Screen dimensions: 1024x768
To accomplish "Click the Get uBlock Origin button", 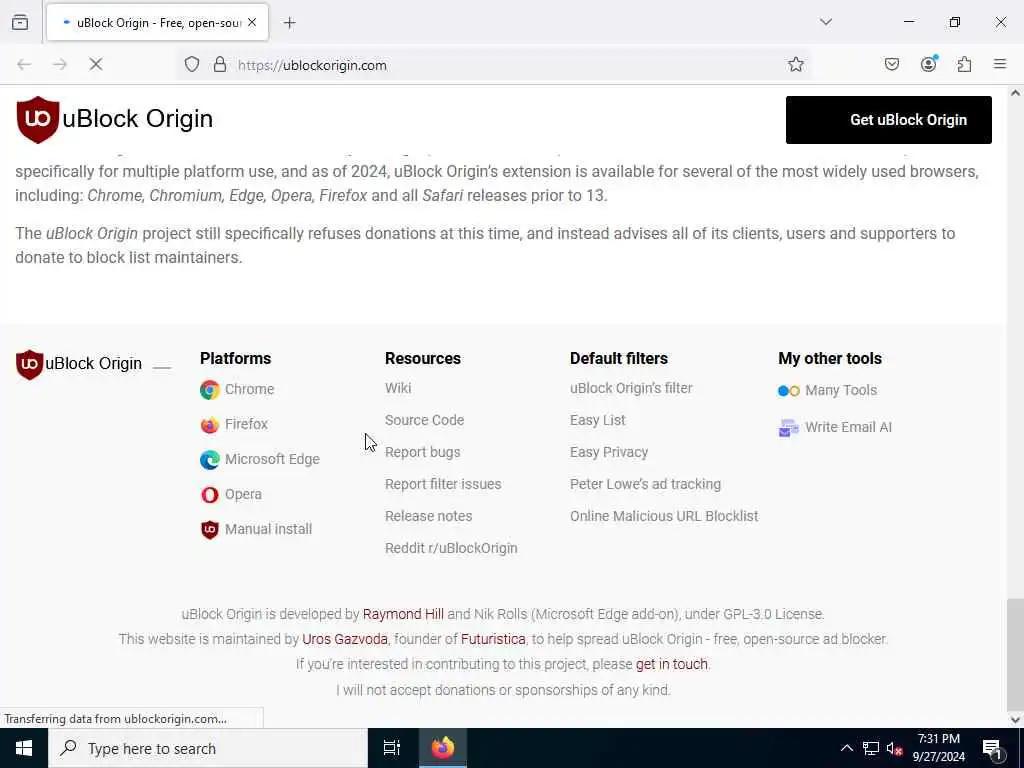I will (889, 120).
